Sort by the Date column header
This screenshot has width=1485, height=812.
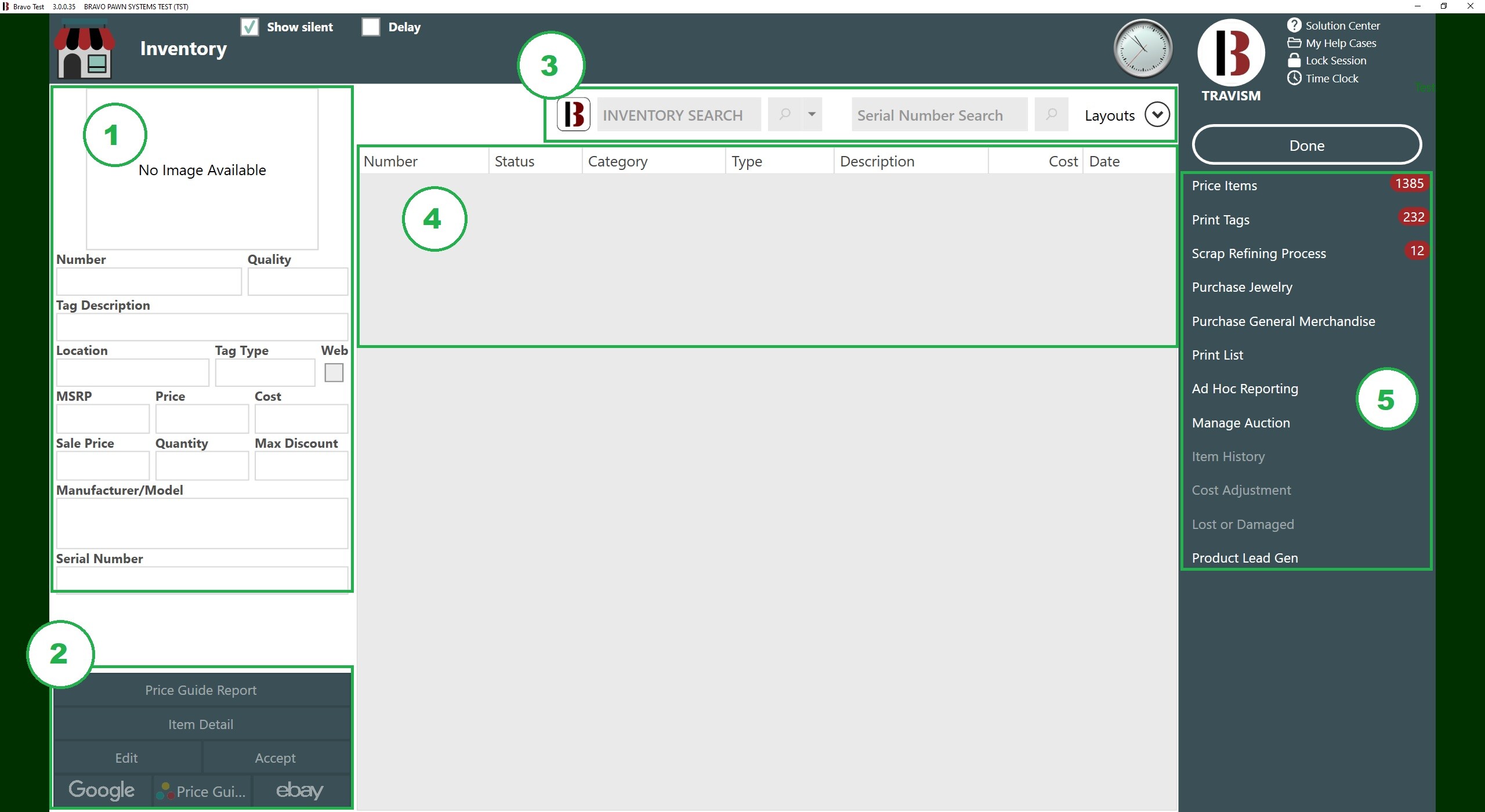(1129, 161)
